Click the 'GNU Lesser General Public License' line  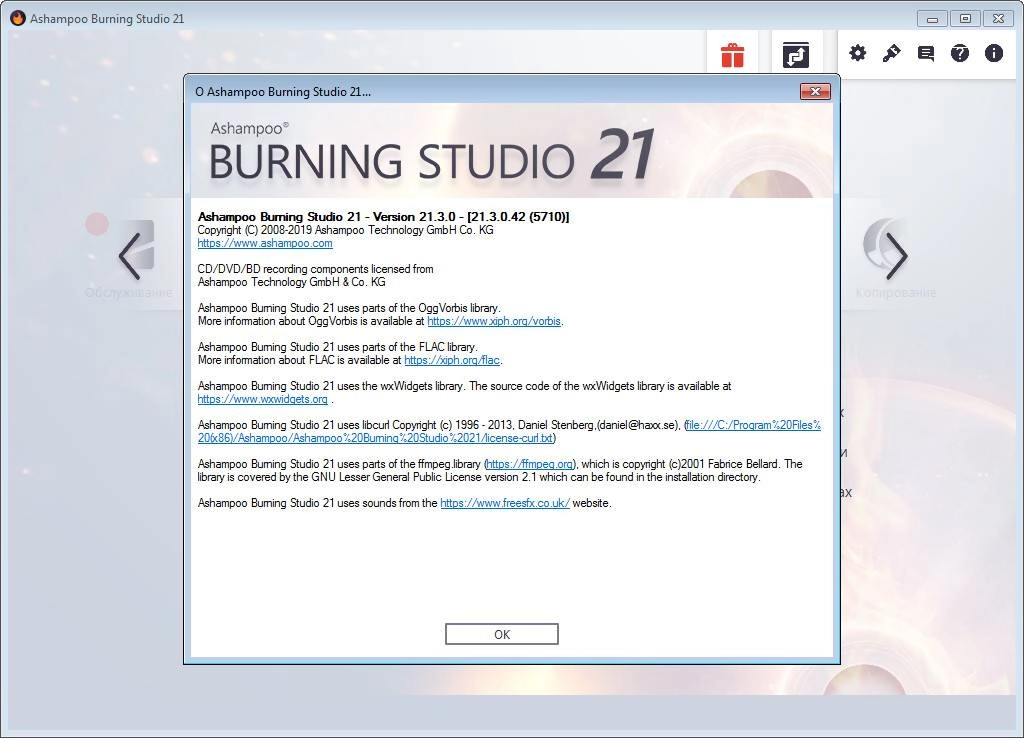479,477
